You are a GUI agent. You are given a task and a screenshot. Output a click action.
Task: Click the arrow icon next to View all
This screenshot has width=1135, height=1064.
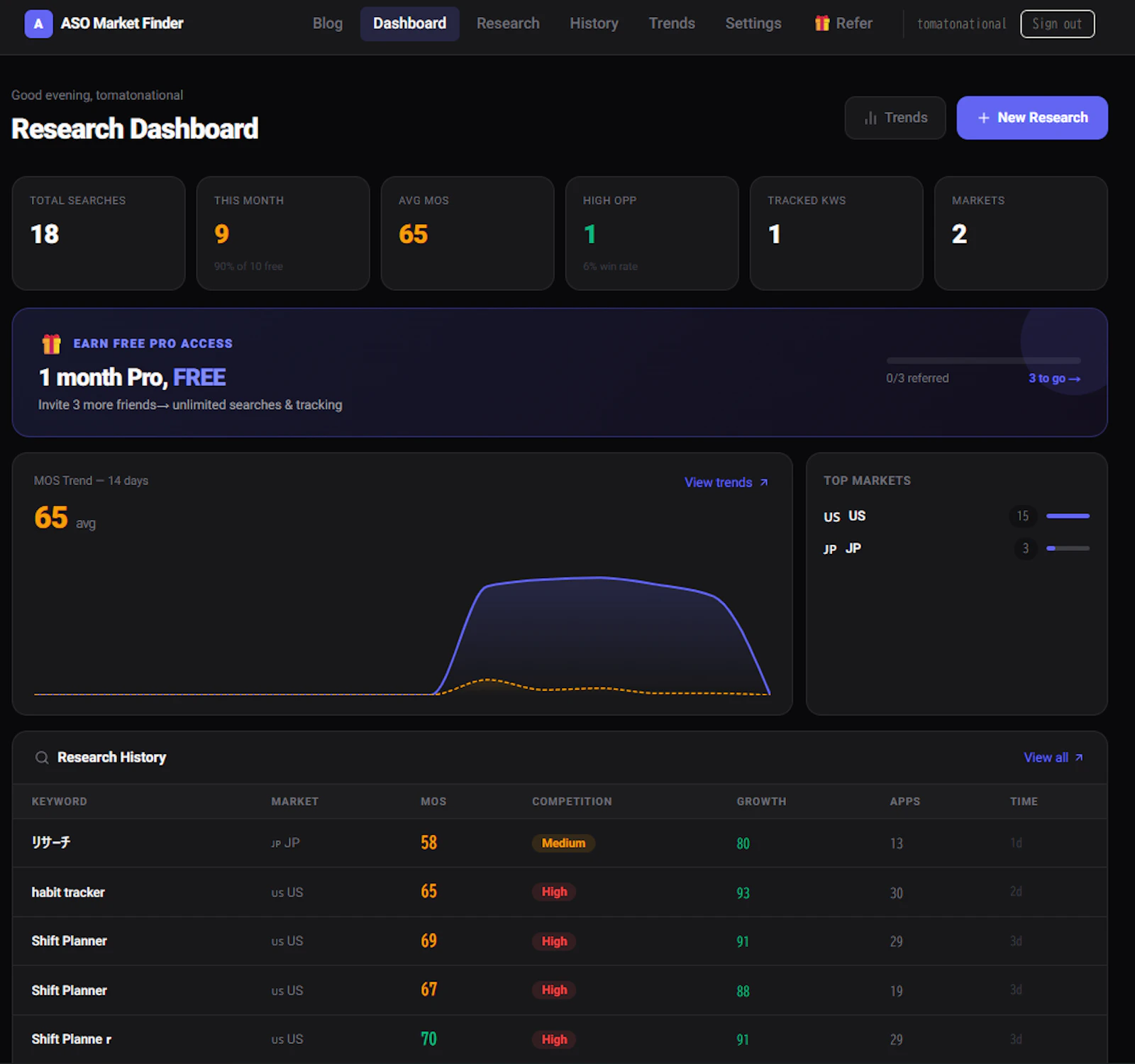1079,758
